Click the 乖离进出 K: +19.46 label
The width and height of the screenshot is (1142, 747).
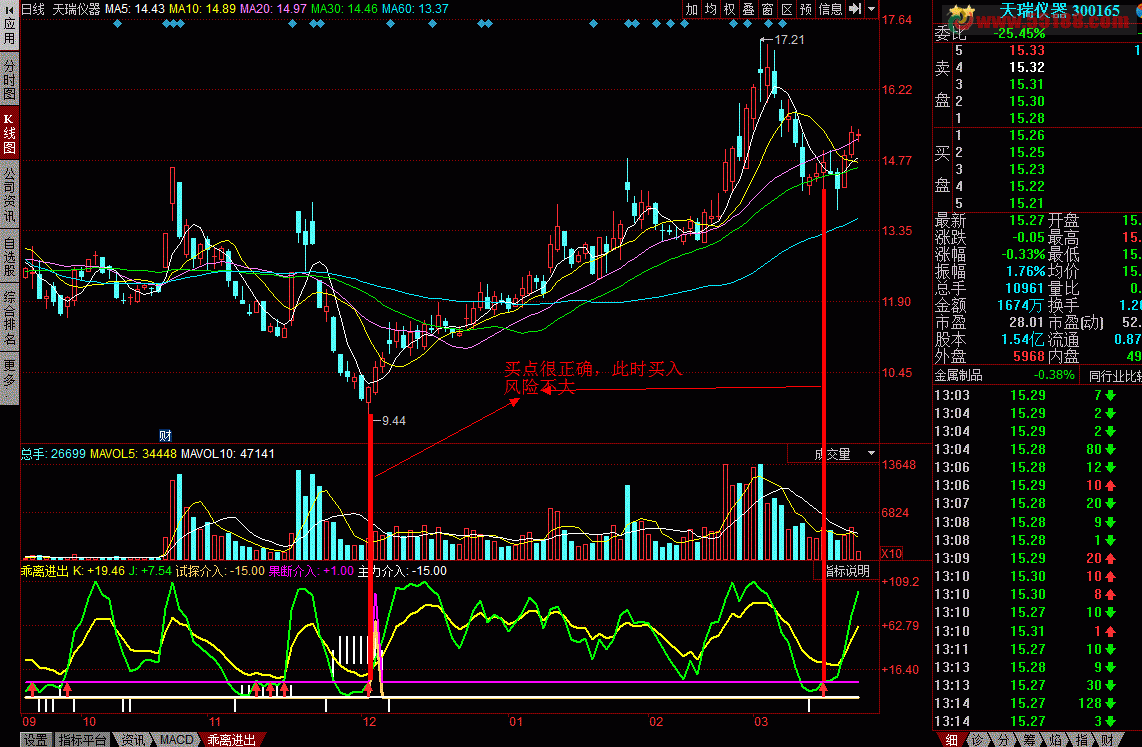tap(73, 571)
